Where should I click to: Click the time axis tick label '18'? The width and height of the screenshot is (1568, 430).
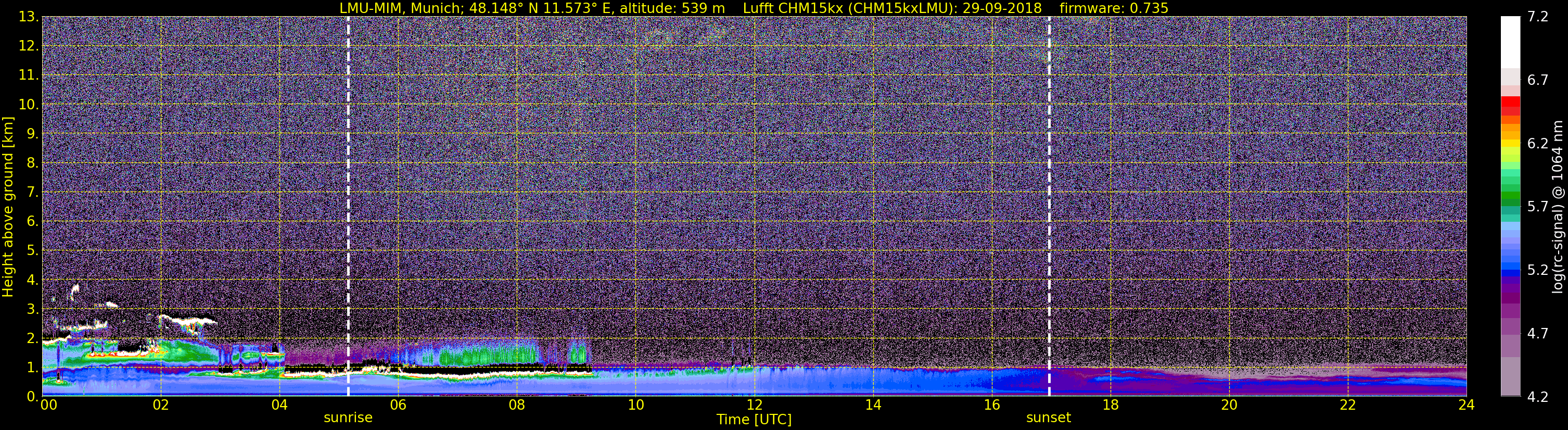coord(1110,405)
